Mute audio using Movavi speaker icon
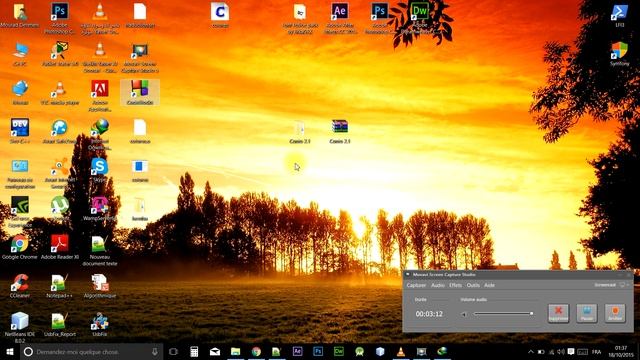Screen dimensions: 640x360 coord(464,314)
